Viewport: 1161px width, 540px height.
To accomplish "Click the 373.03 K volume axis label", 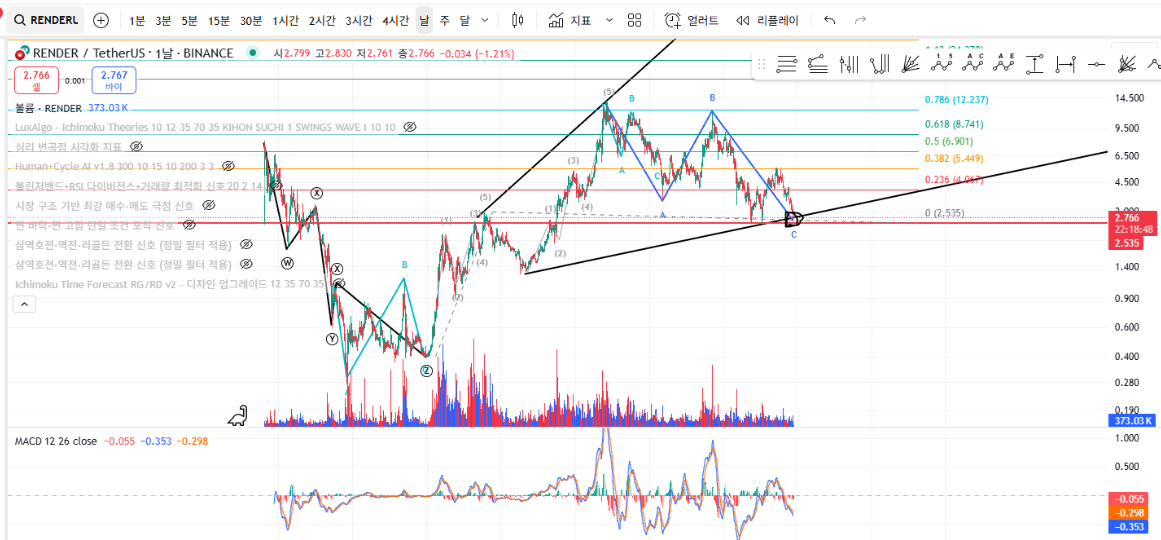I will pyautogui.click(x=1131, y=421).
